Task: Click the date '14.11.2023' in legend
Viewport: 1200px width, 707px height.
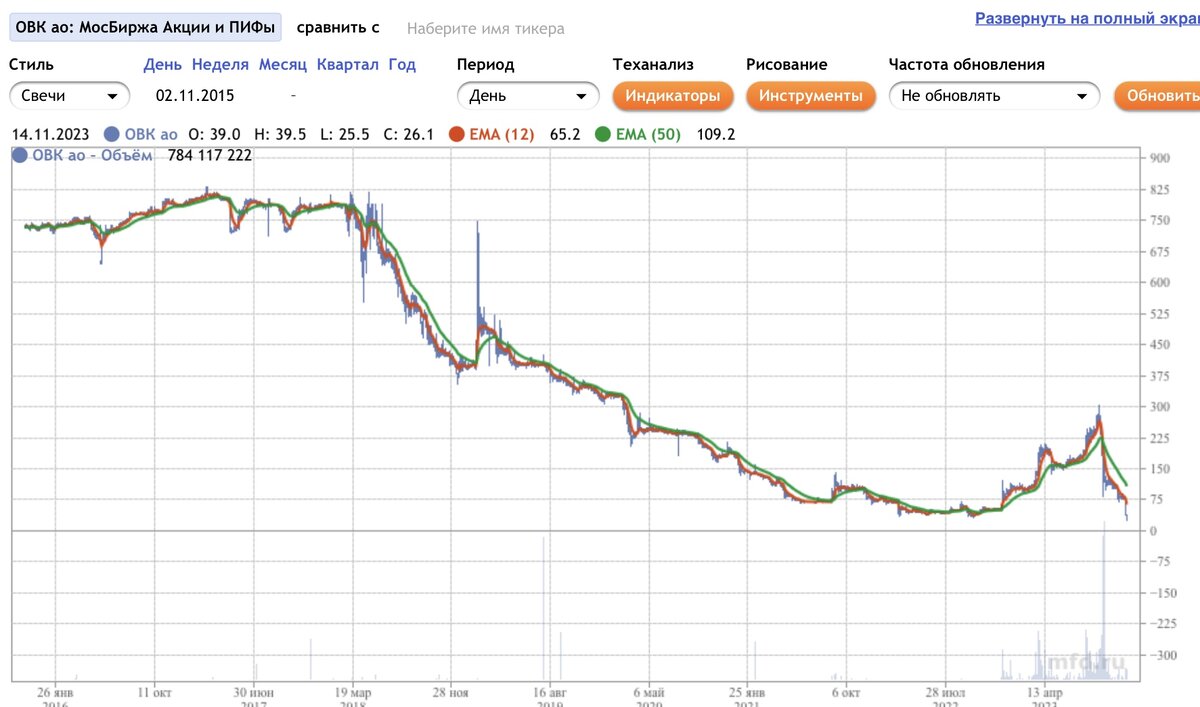Action: click(51, 134)
